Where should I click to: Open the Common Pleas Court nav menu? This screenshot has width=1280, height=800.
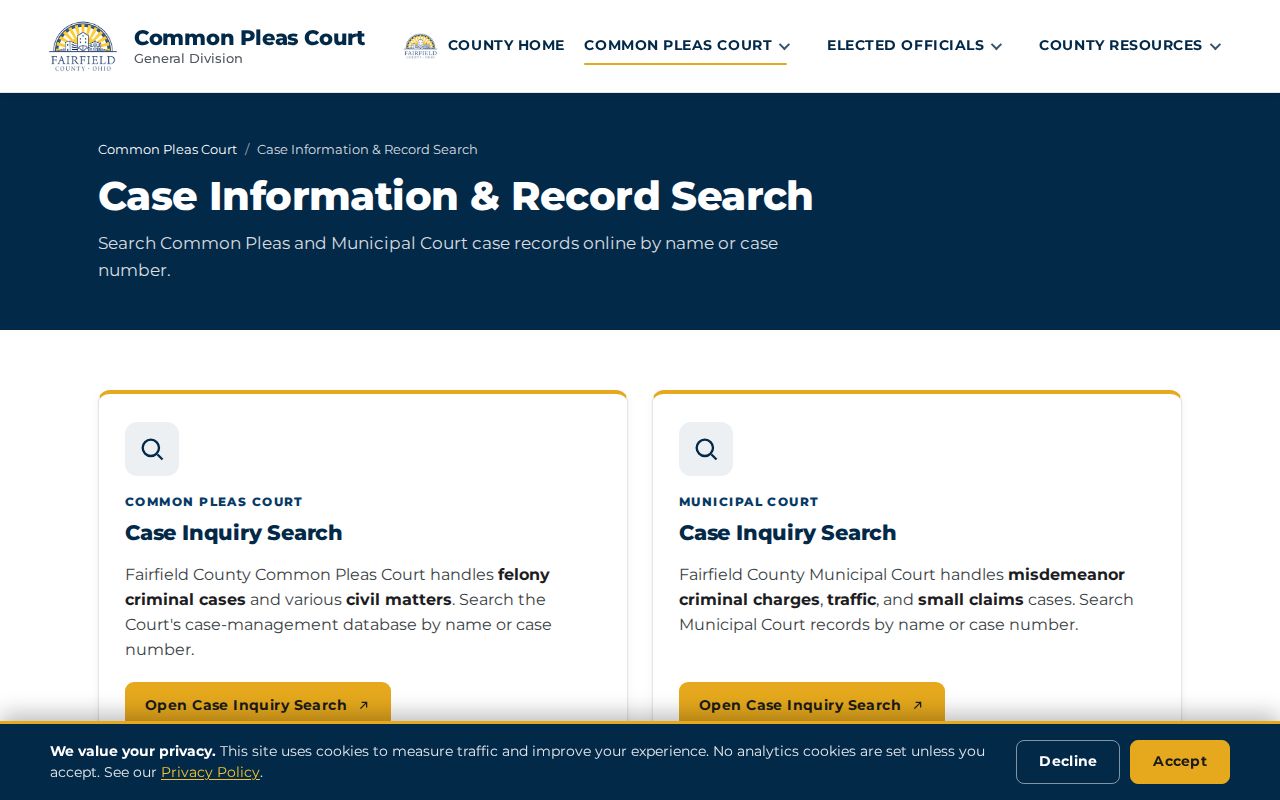tap(678, 45)
